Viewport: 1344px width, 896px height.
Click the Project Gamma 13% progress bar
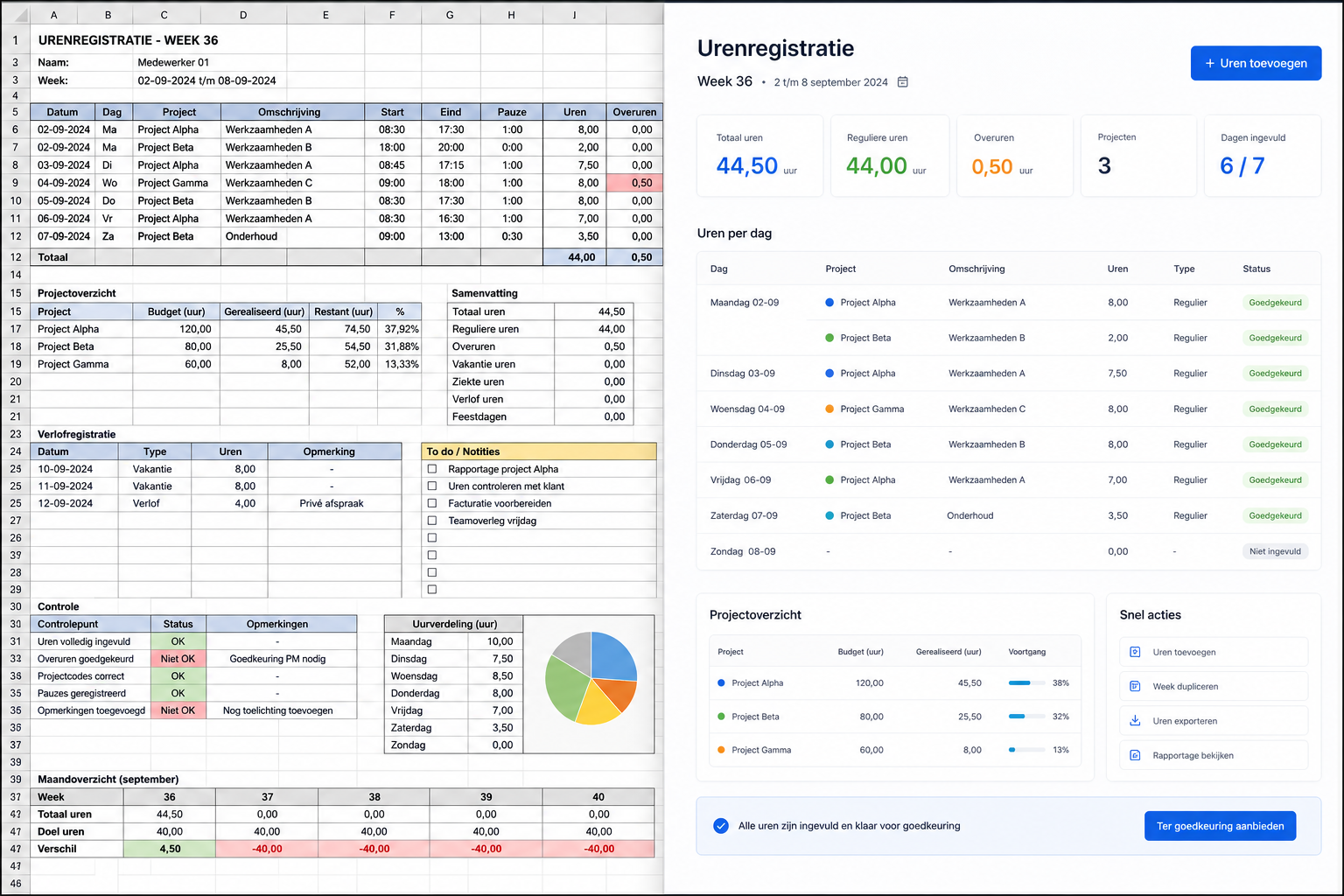click(x=1026, y=750)
